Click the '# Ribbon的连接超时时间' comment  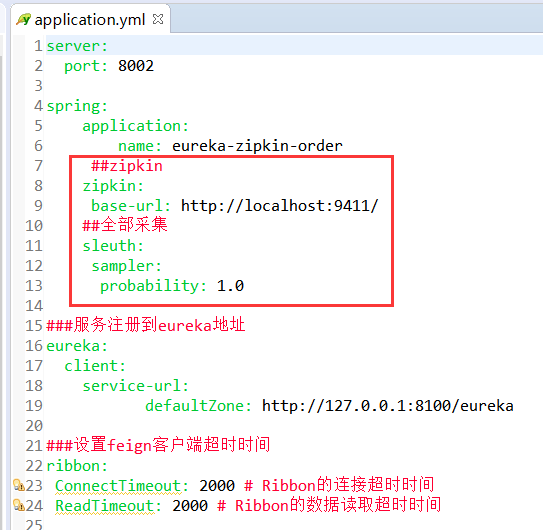click(339, 485)
